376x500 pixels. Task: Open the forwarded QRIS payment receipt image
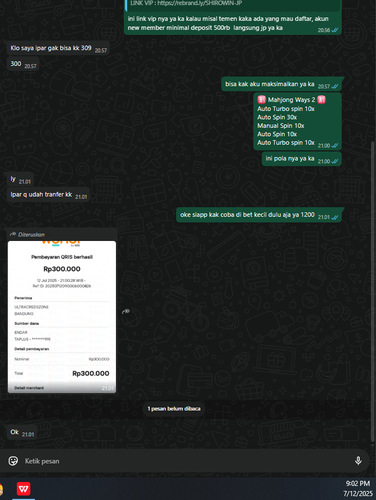click(x=62, y=317)
